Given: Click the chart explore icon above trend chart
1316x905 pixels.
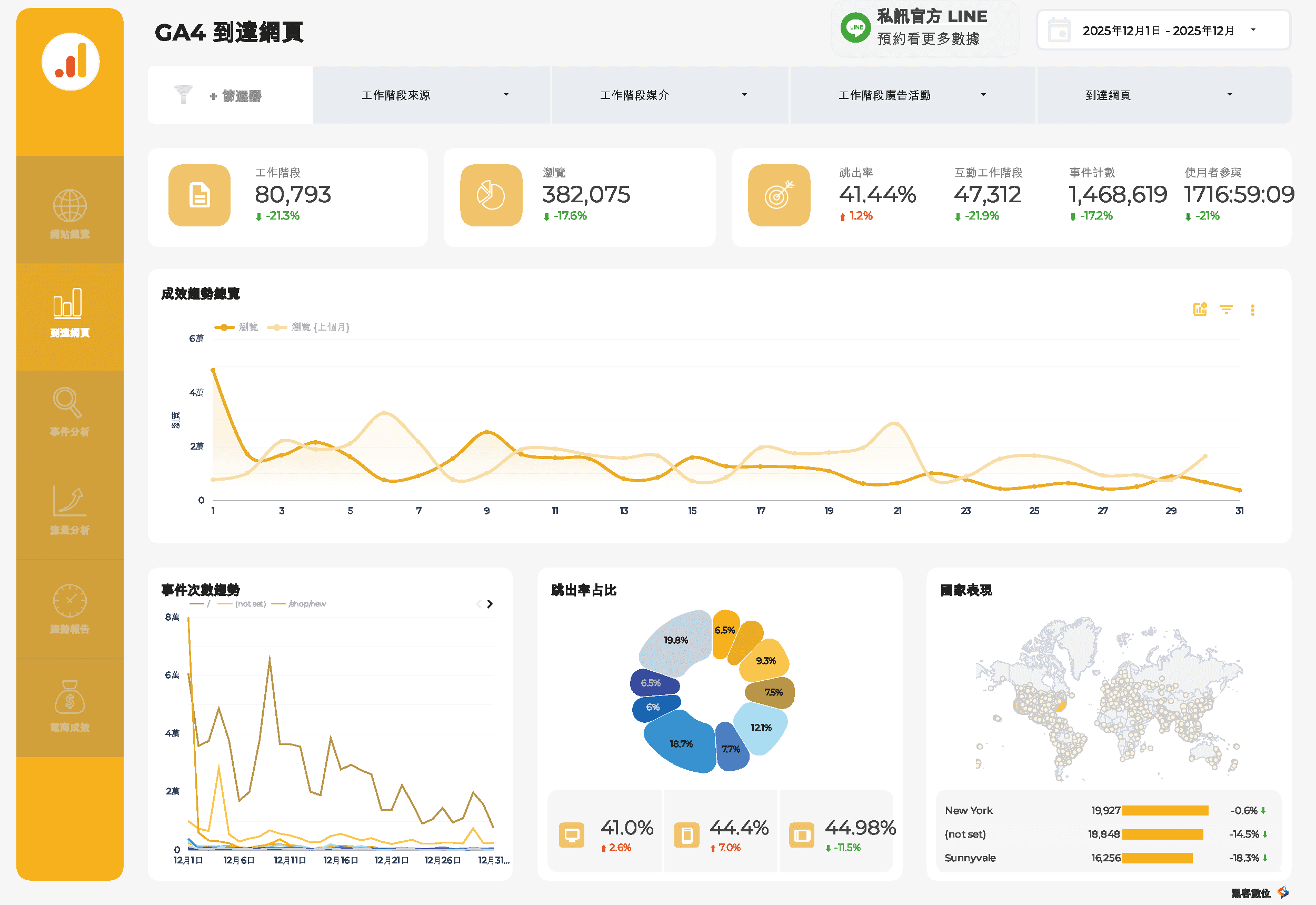Looking at the screenshot, I should pos(1200,309).
